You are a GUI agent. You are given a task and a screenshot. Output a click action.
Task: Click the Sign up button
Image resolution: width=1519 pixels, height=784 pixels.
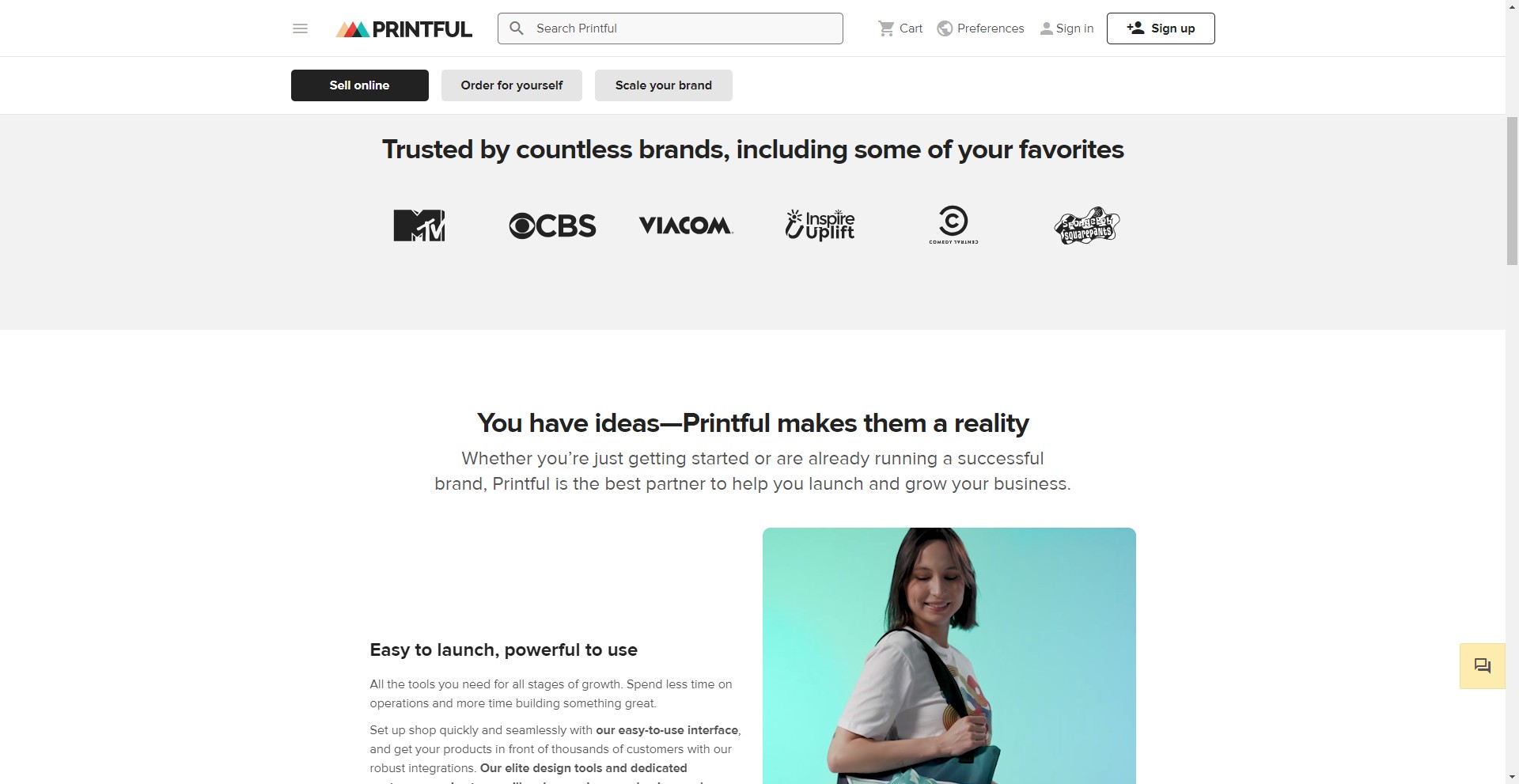coord(1160,28)
